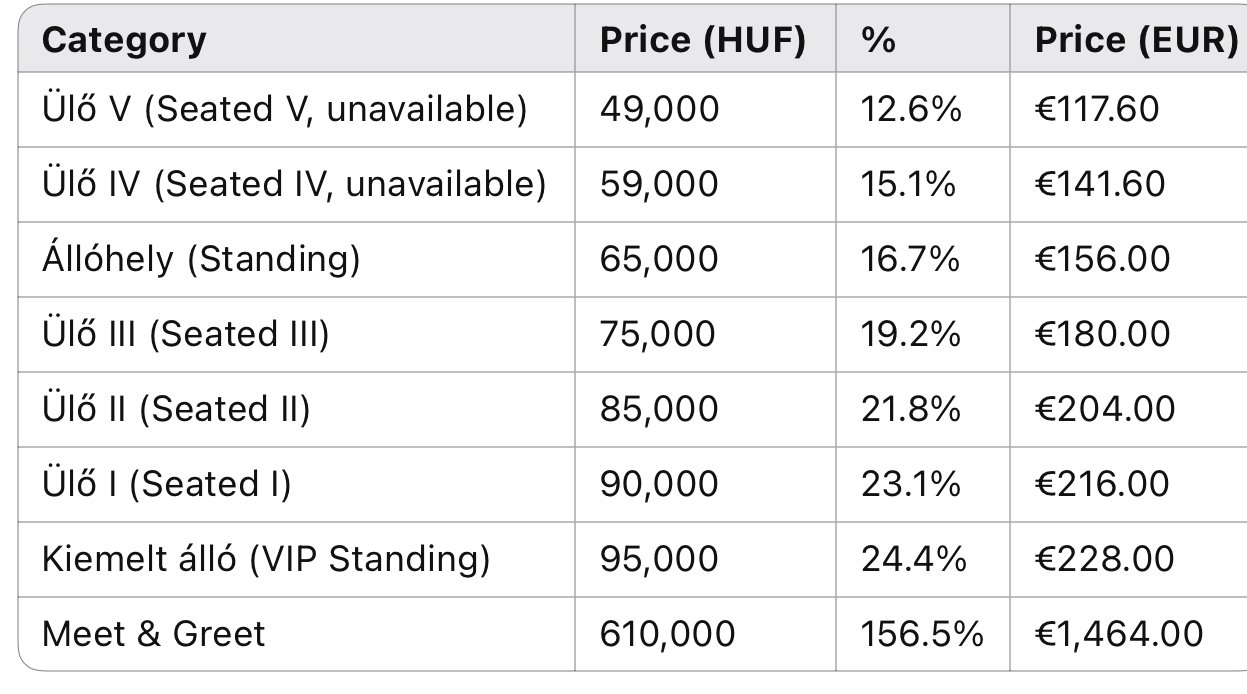Viewport: 1247px width, 694px height.
Task: Click the €141.60 price cell
Action: [x=1100, y=184]
